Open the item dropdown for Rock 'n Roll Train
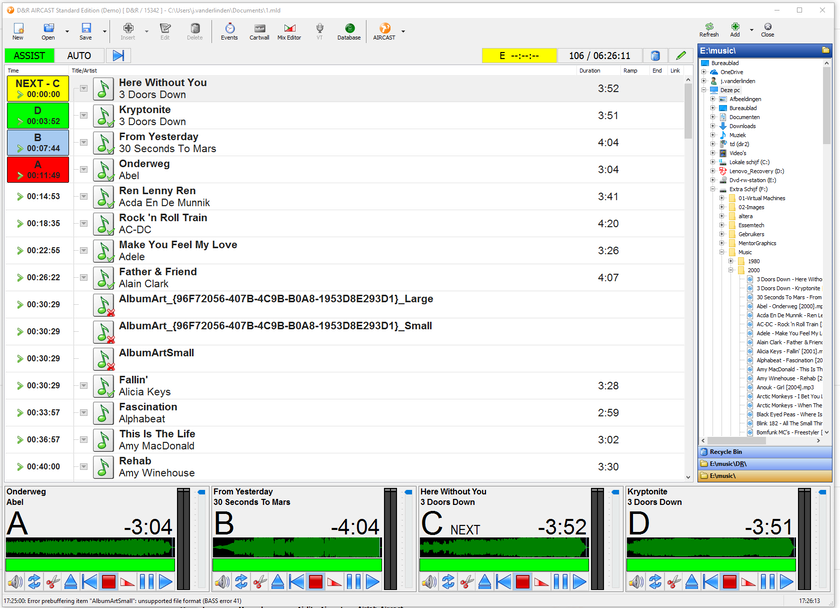Screen dimensions: 840x608 tap(84, 223)
